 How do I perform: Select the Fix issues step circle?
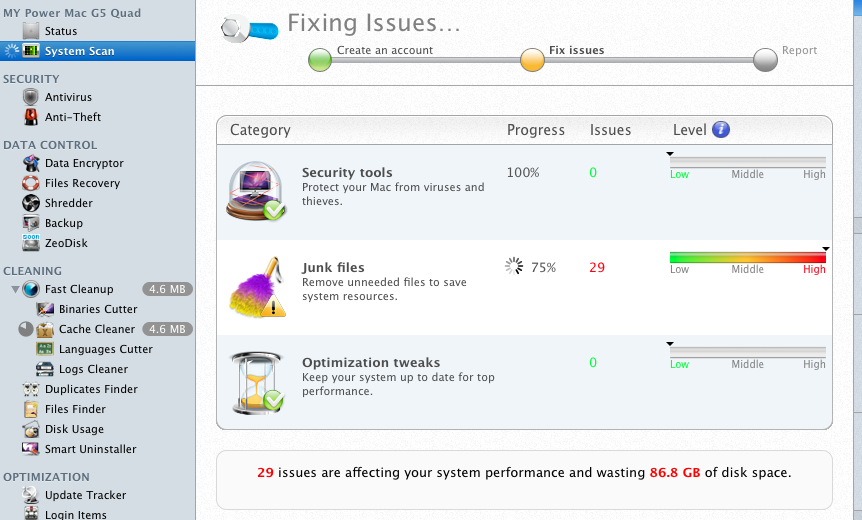coord(532,61)
